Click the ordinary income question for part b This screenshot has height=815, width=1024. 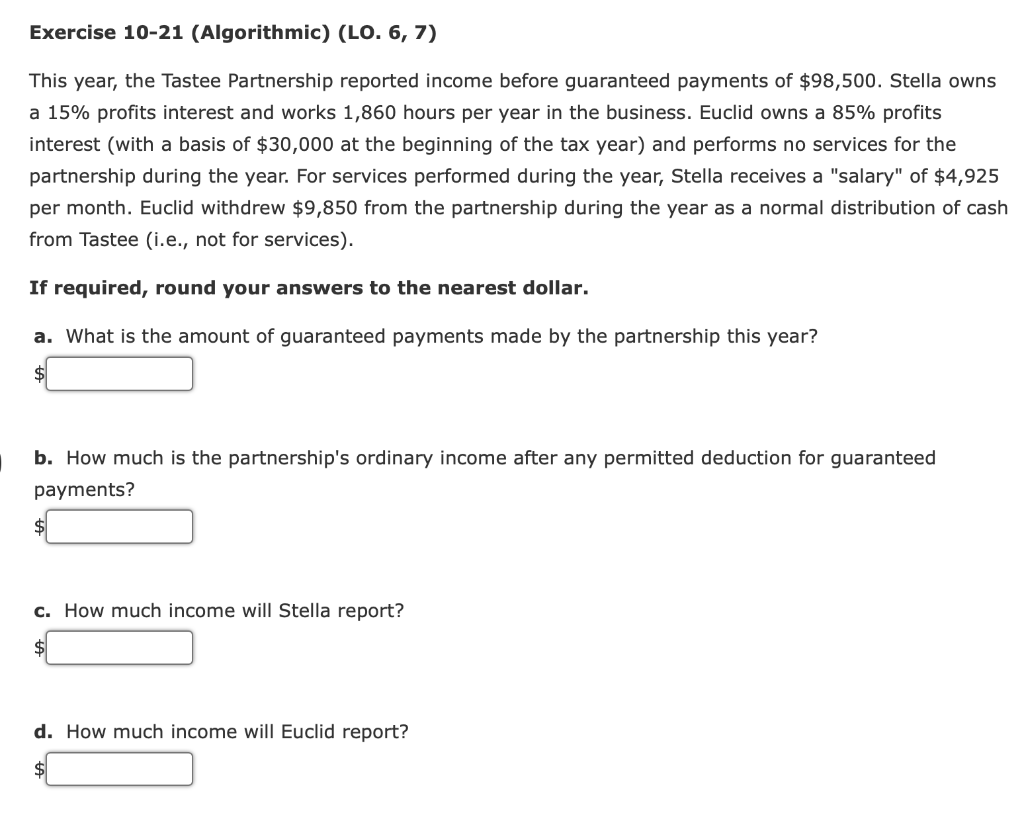(500, 457)
